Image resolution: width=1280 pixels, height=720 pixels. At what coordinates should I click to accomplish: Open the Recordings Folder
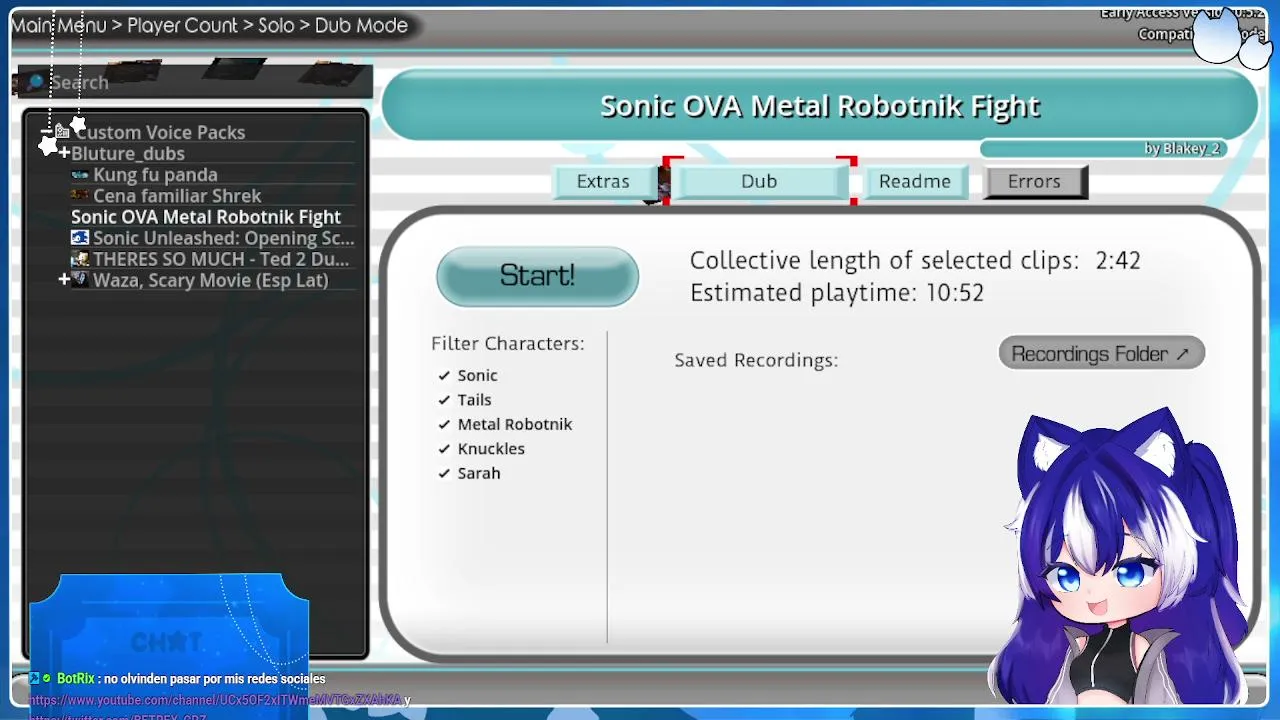[x=1101, y=354]
